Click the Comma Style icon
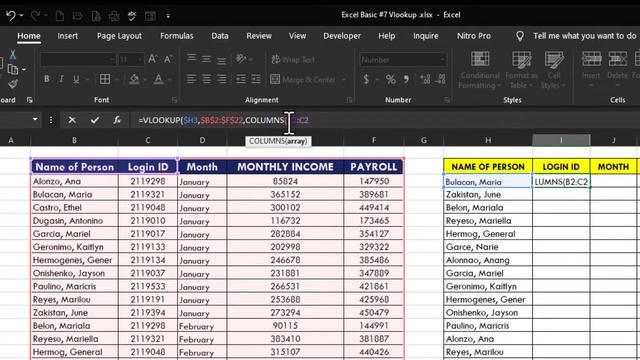The height and width of the screenshot is (360, 640). [x=406, y=79]
